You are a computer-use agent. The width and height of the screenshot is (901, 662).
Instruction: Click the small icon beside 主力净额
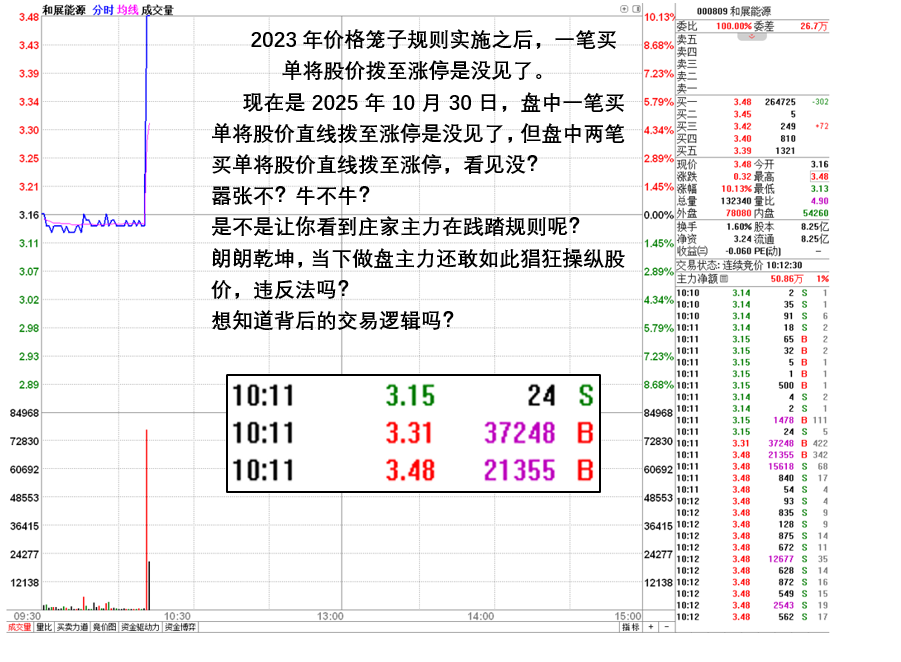point(726,280)
